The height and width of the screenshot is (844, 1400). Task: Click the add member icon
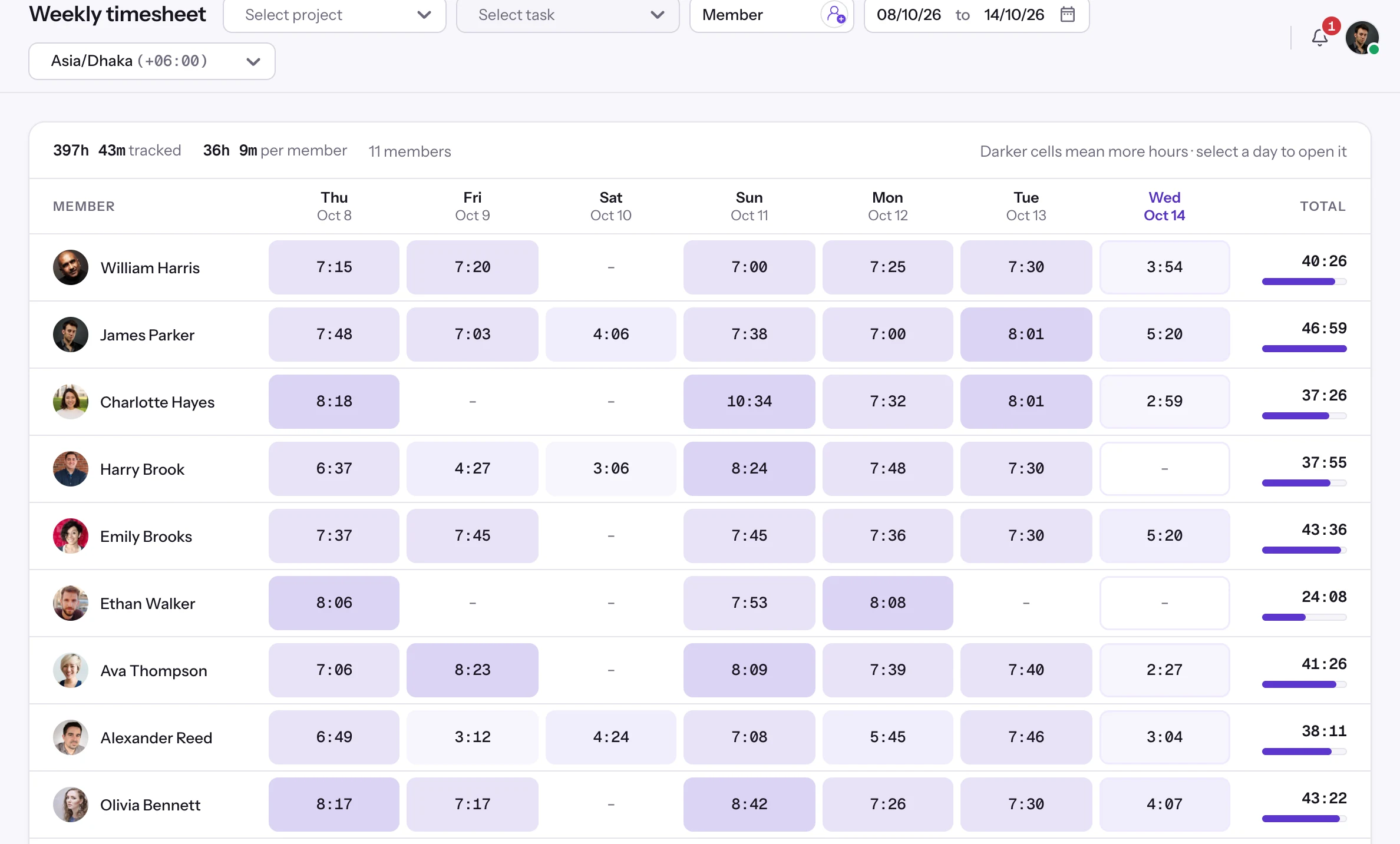(835, 14)
